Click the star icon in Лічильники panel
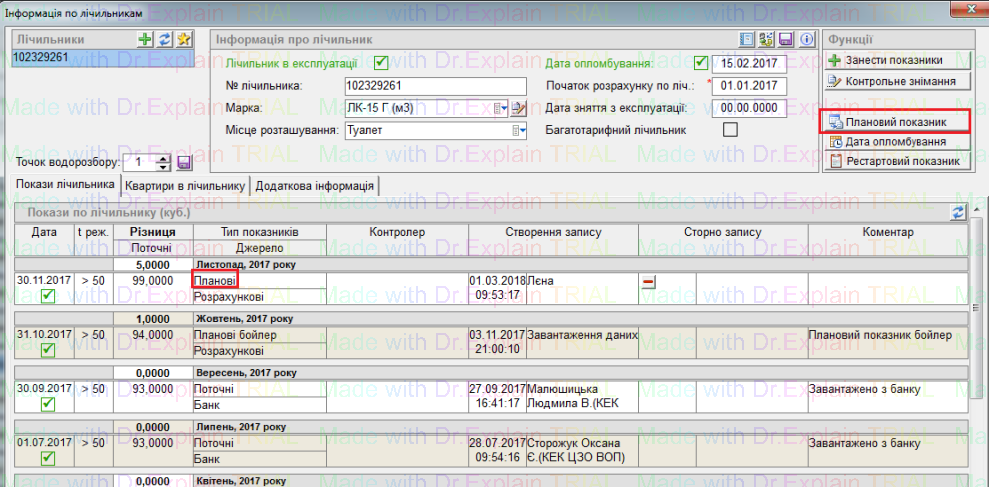This screenshot has height=487, width=989. 183,39
